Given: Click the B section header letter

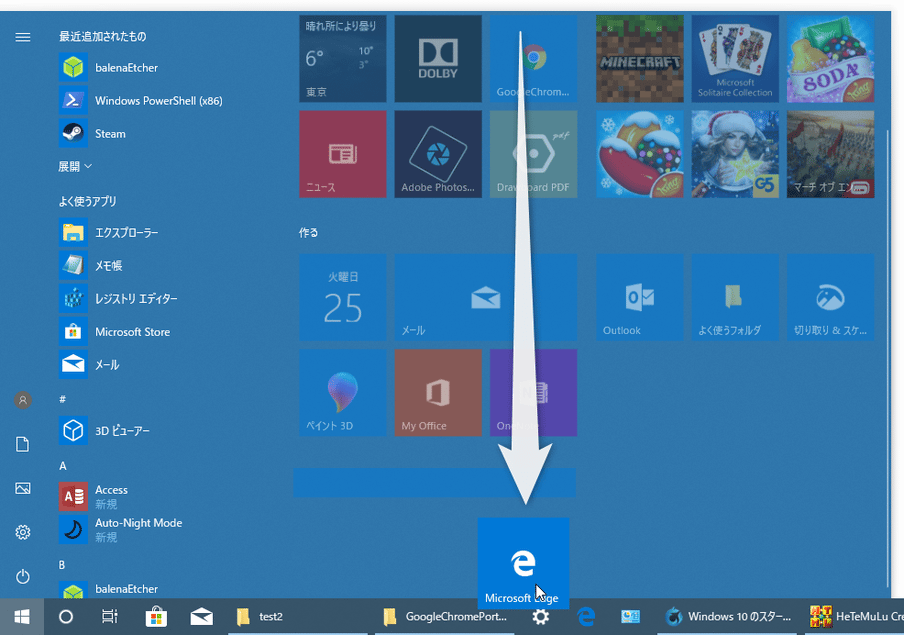Looking at the screenshot, I should (x=62, y=565).
